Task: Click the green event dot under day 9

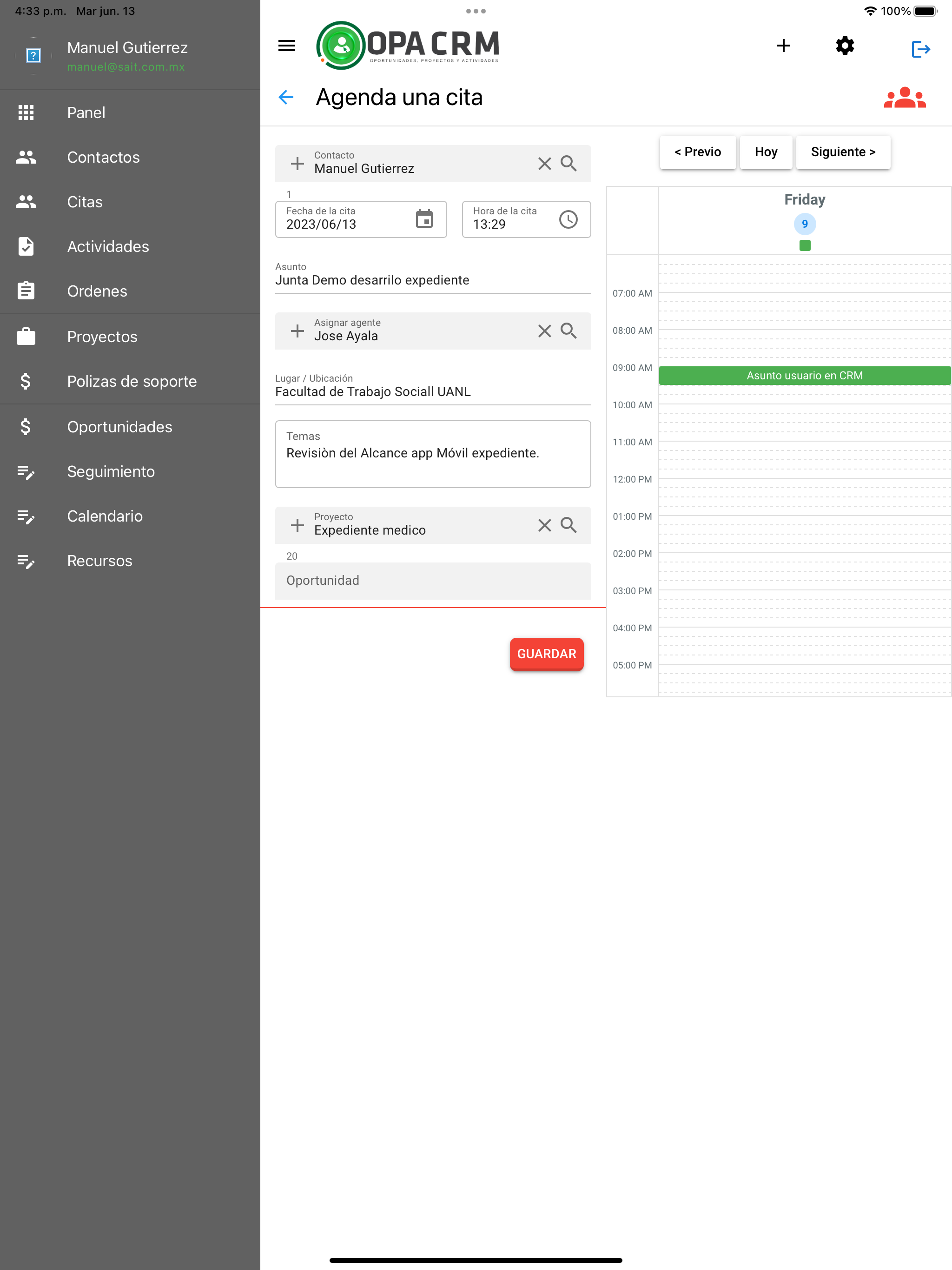Action: 805,246
